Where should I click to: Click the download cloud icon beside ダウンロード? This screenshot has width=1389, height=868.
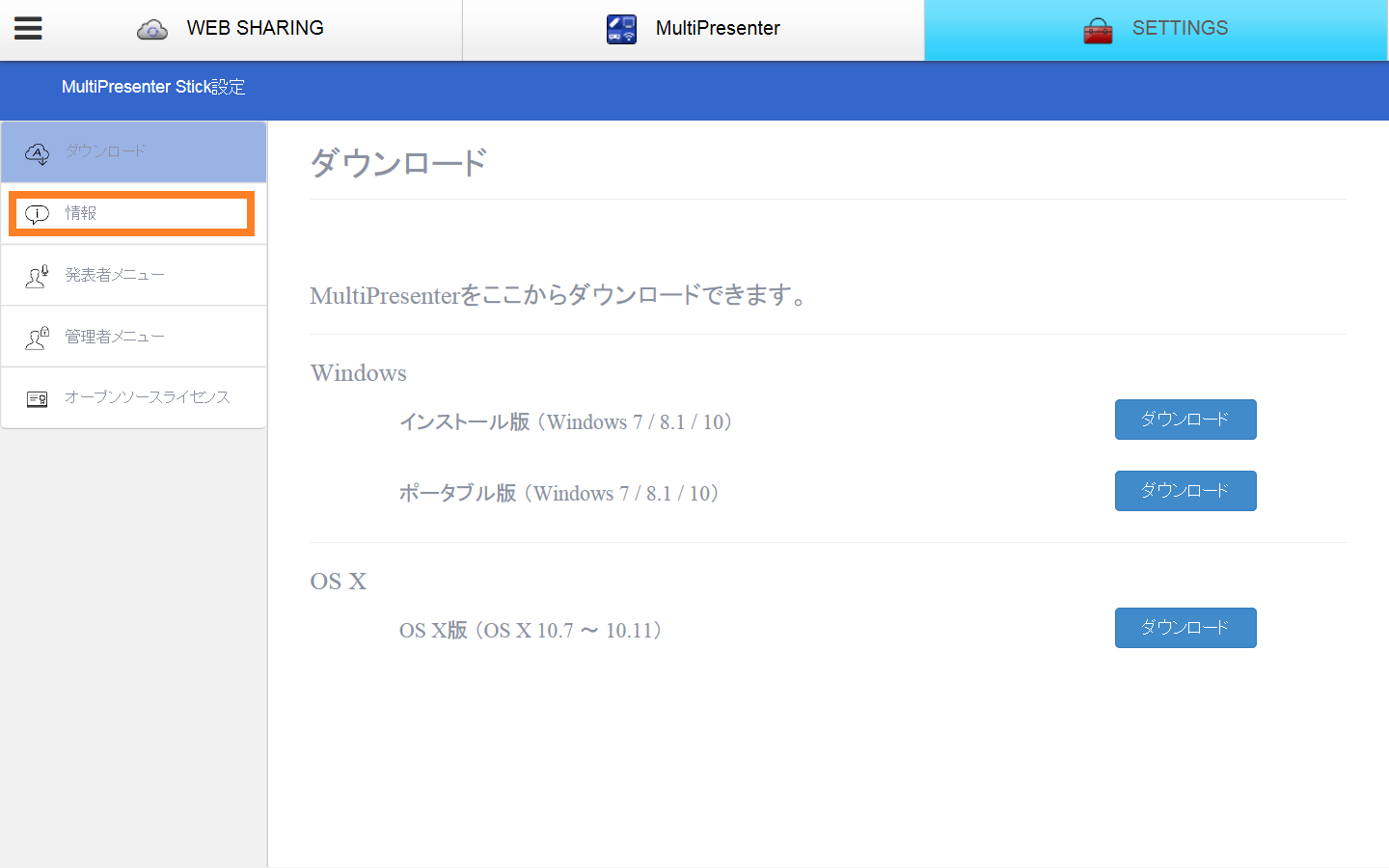pyautogui.click(x=37, y=151)
